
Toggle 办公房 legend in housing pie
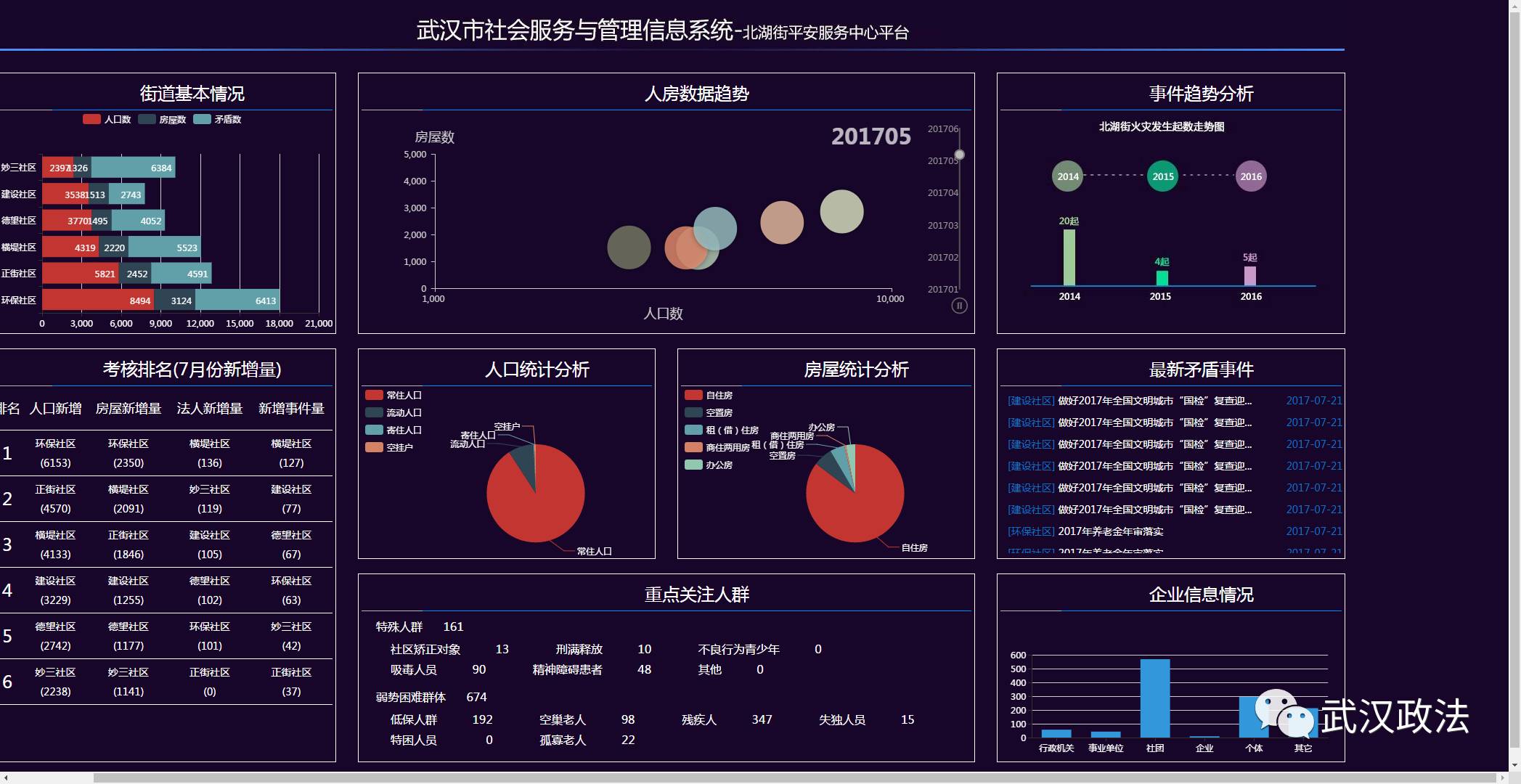709,465
